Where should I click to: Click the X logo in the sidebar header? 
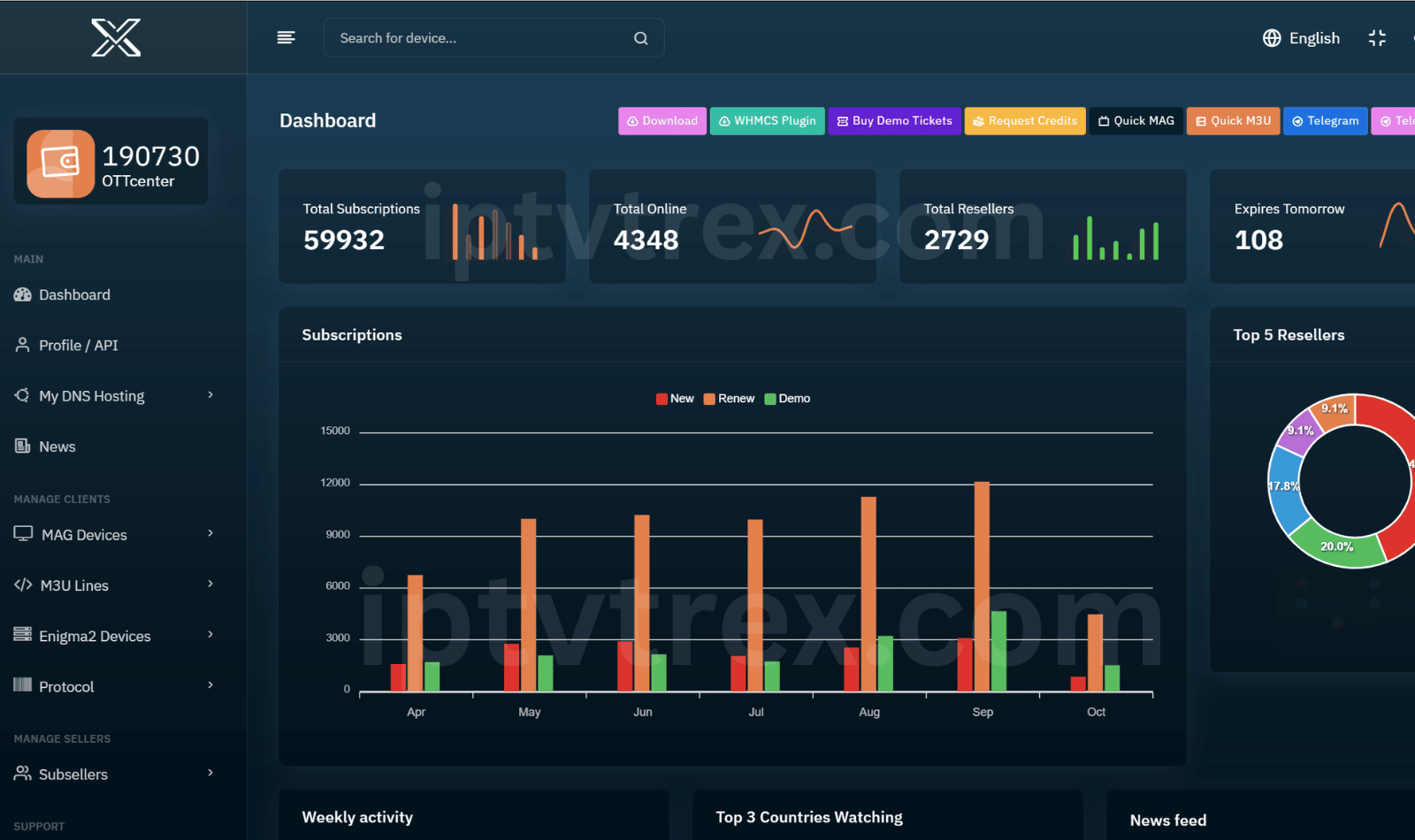(116, 38)
